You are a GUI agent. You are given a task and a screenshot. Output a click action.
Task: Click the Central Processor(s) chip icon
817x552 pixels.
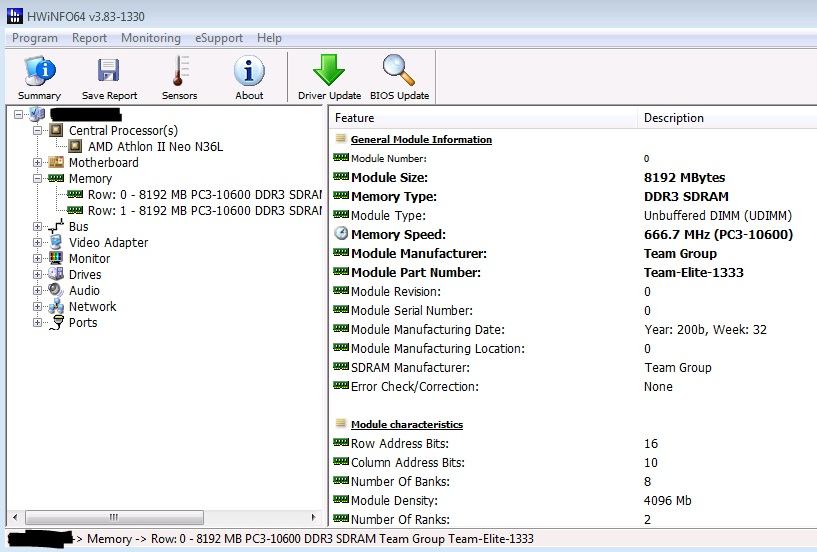pyautogui.click(x=56, y=130)
